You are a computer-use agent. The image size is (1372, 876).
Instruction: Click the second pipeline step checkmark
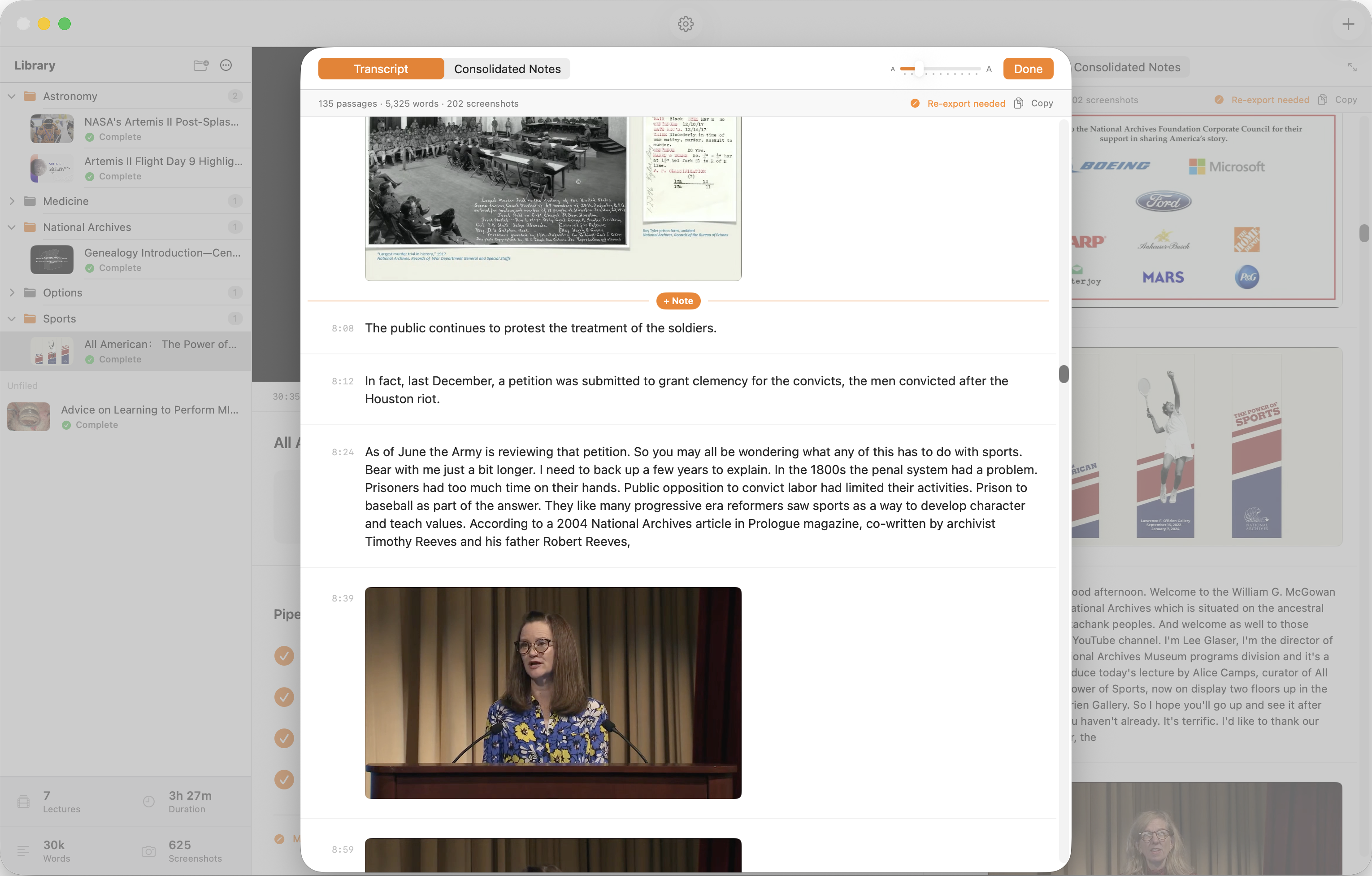(284, 697)
